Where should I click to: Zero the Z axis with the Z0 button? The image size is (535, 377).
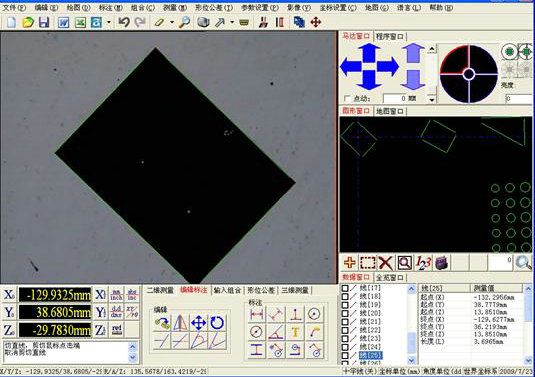[9, 330]
